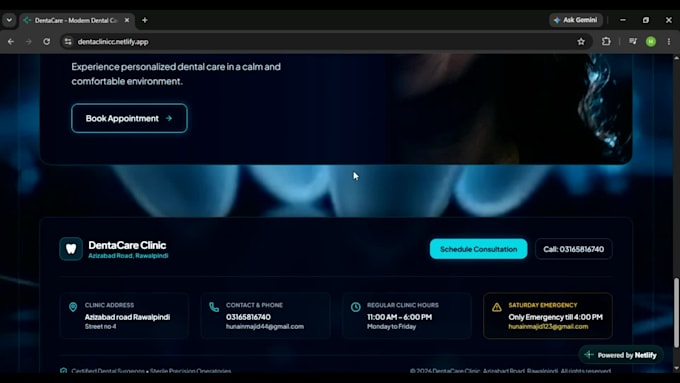Open the tab search dropdown arrow
This screenshot has height=383, width=680.
coord(9,20)
